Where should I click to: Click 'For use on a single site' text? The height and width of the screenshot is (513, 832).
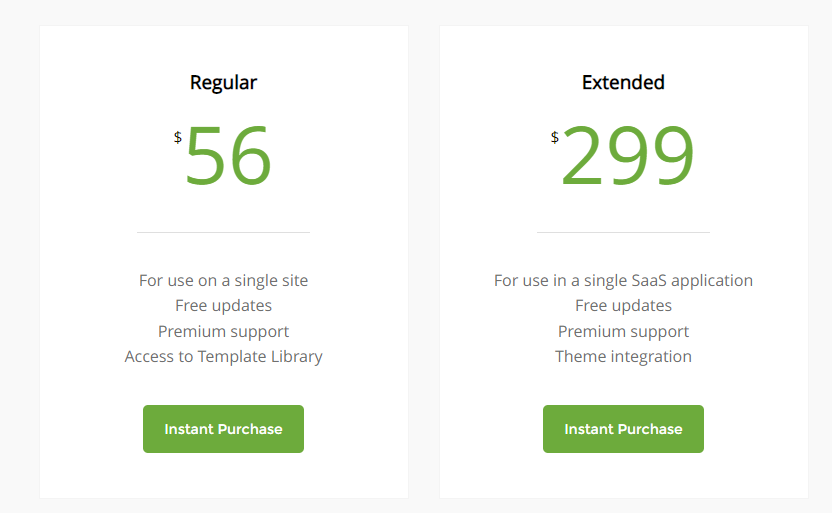tap(223, 280)
